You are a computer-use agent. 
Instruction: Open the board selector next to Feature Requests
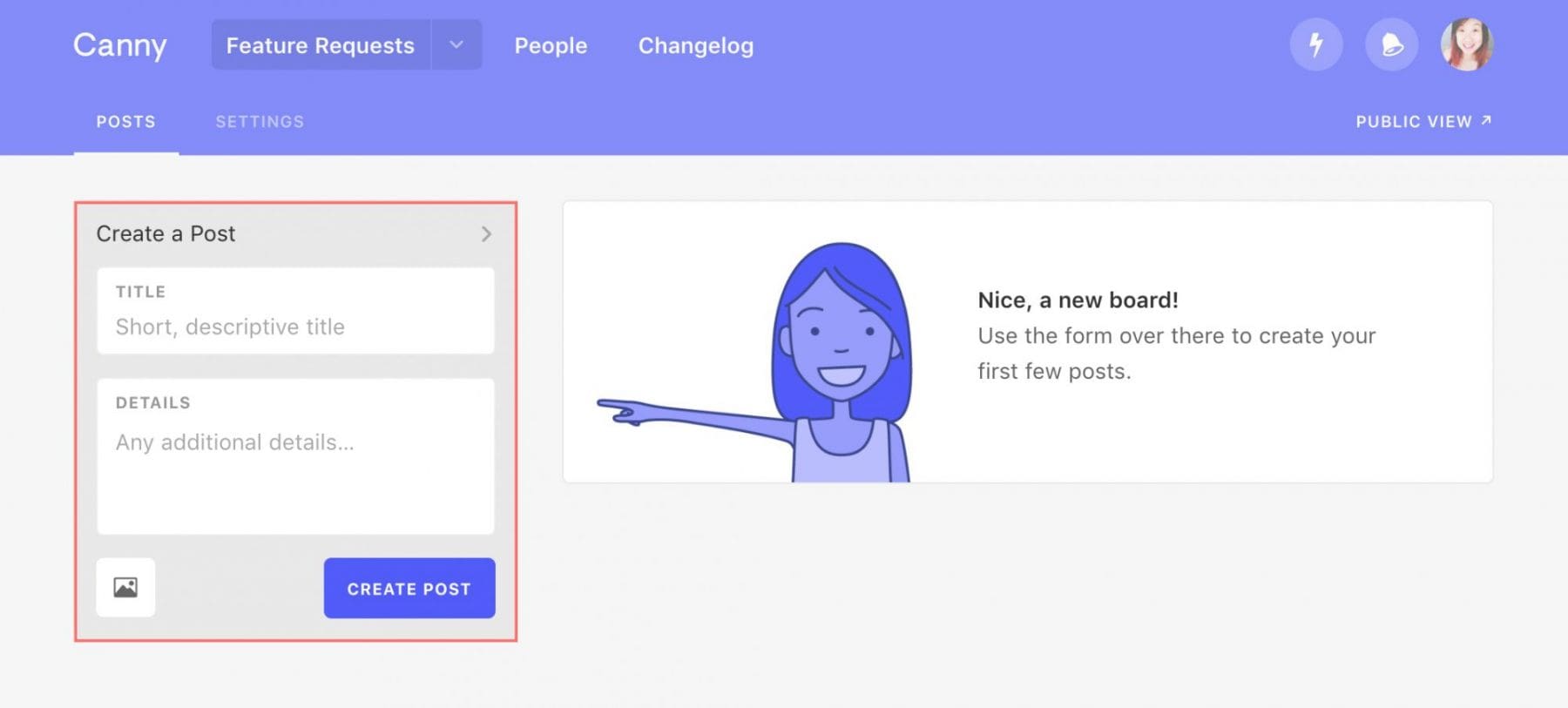pyautogui.click(x=456, y=45)
